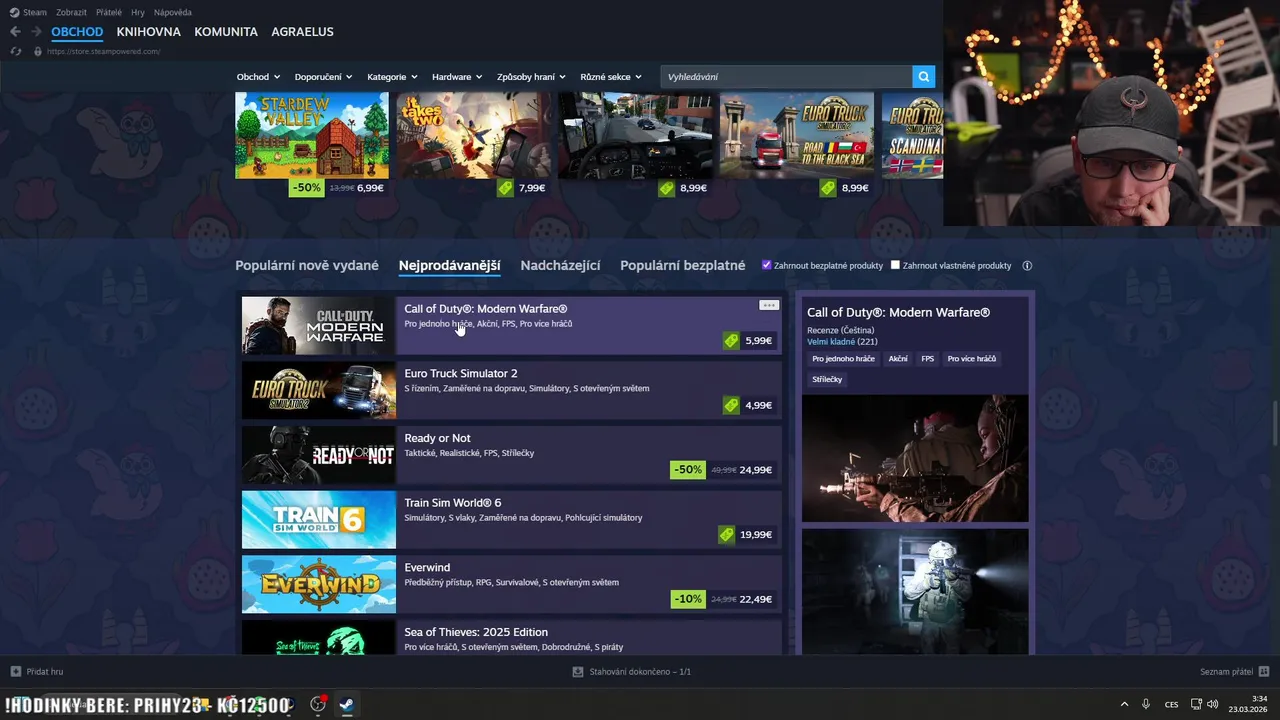Click the FPS tag button in the preview panel
This screenshot has height=720, width=1280.
(927, 359)
